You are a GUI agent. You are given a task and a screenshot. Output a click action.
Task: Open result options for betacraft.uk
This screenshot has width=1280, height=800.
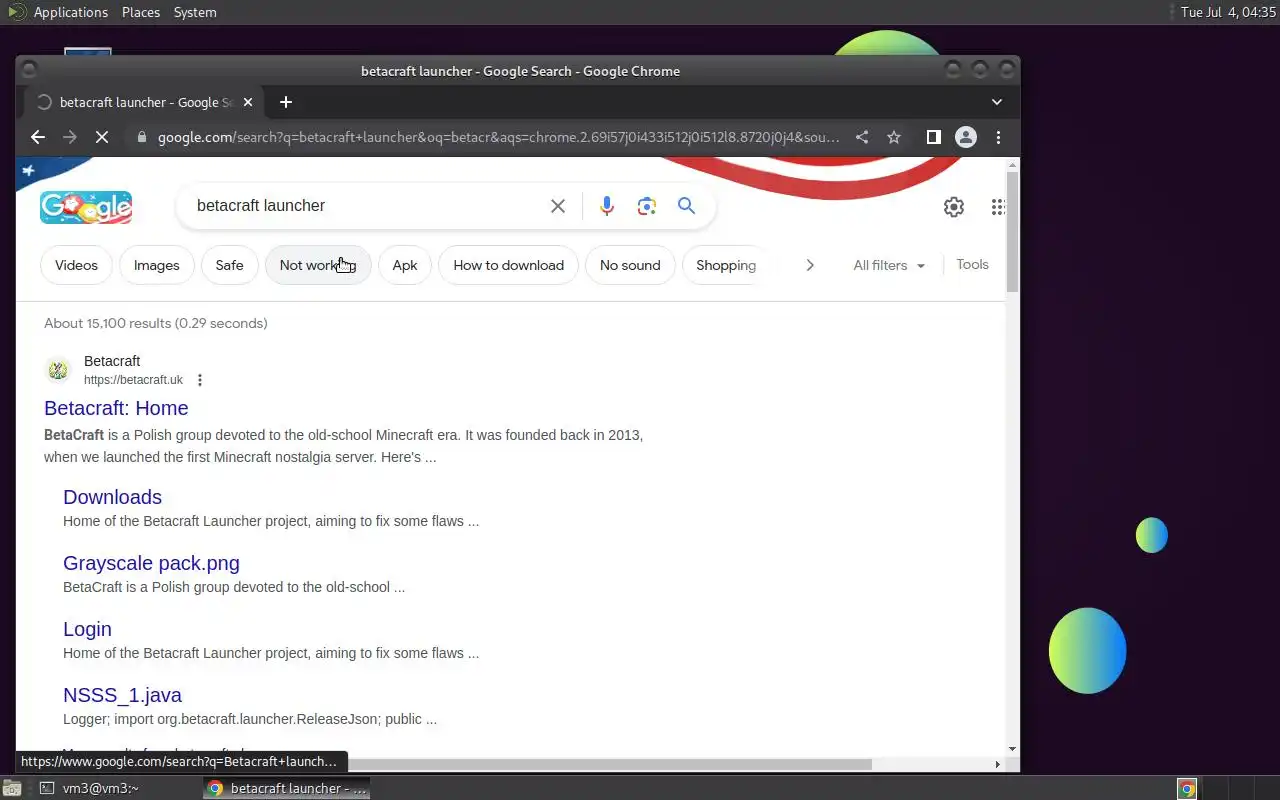pos(200,380)
